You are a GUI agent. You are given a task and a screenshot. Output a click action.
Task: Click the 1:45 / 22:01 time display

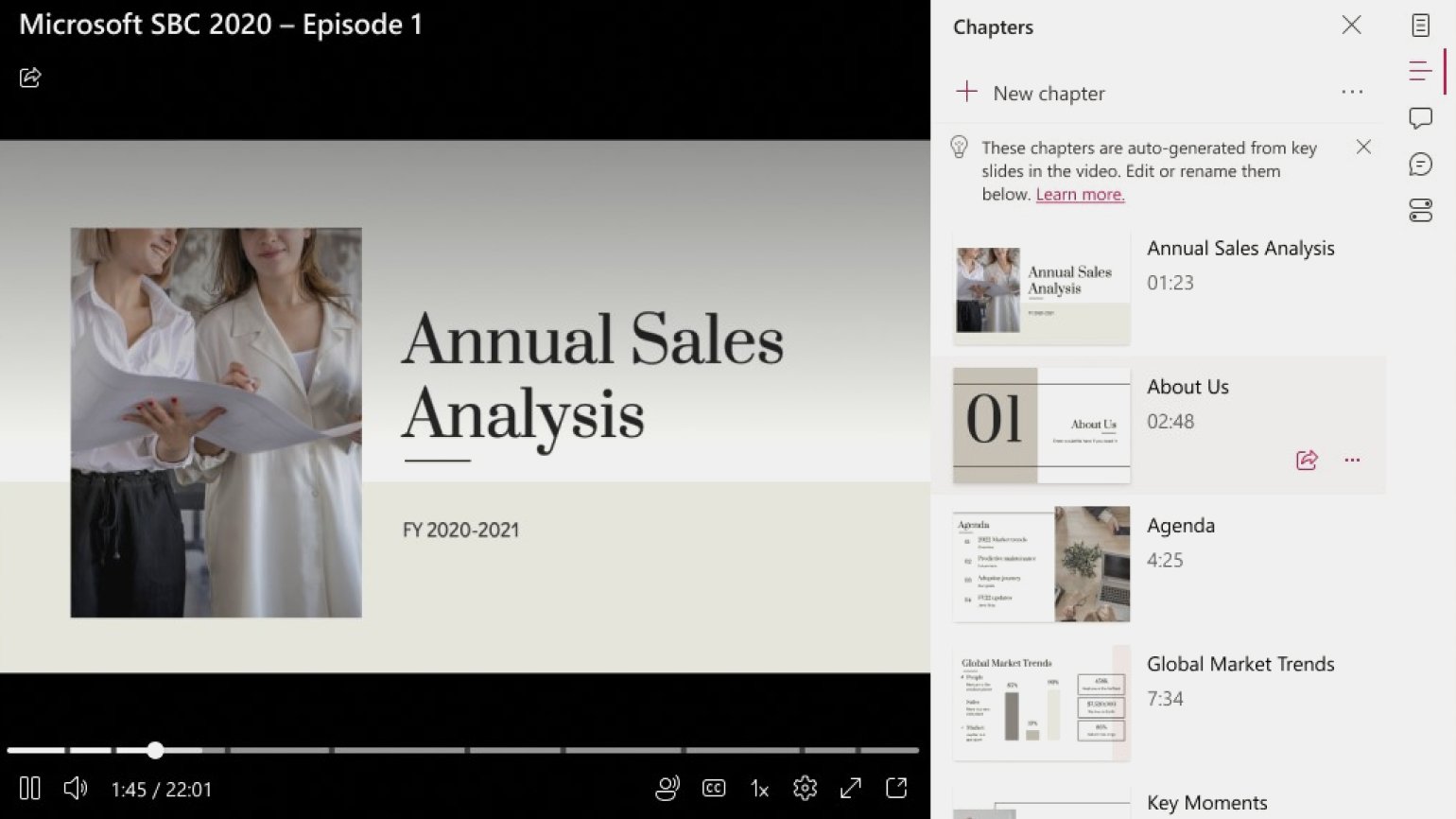(x=162, y=789)
